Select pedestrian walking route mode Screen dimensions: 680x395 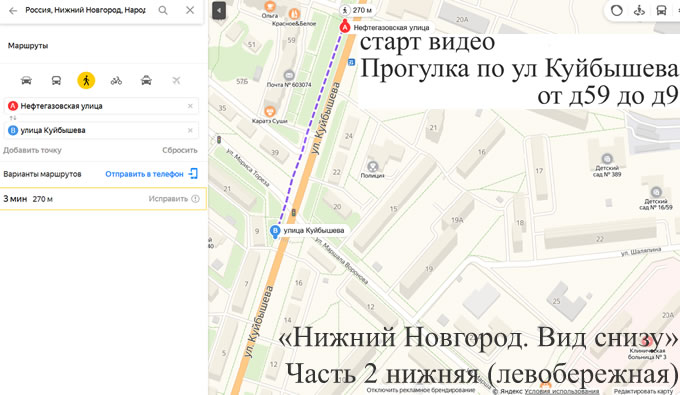point(86,80)
